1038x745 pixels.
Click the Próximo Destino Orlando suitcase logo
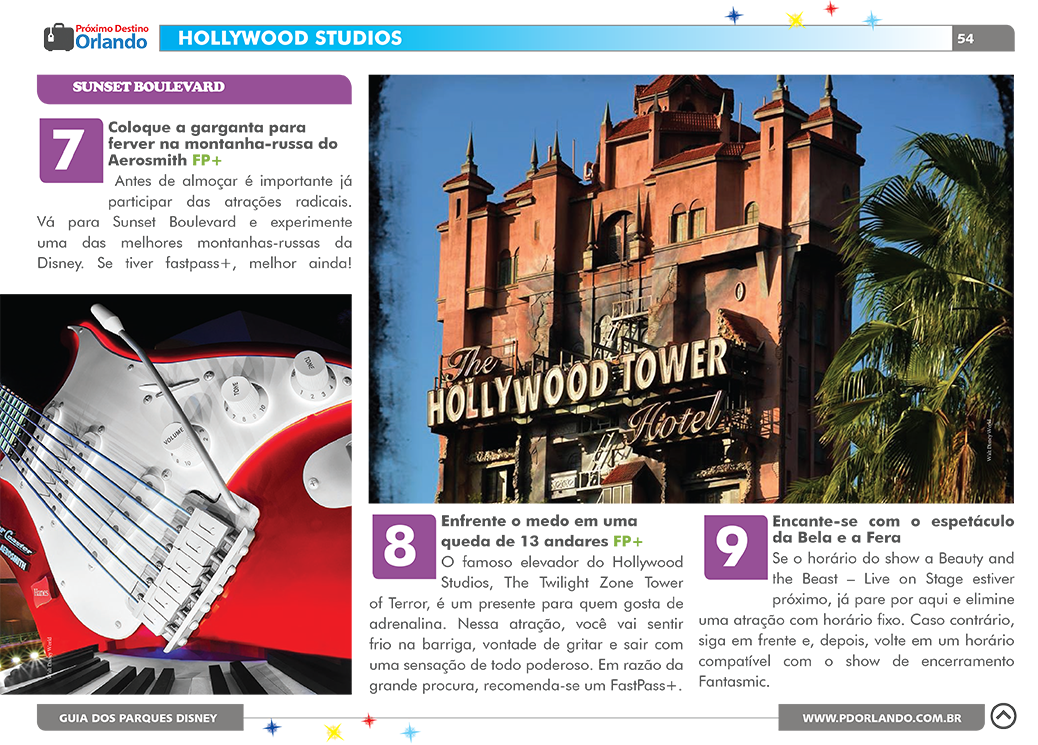(x=97, y=37)
